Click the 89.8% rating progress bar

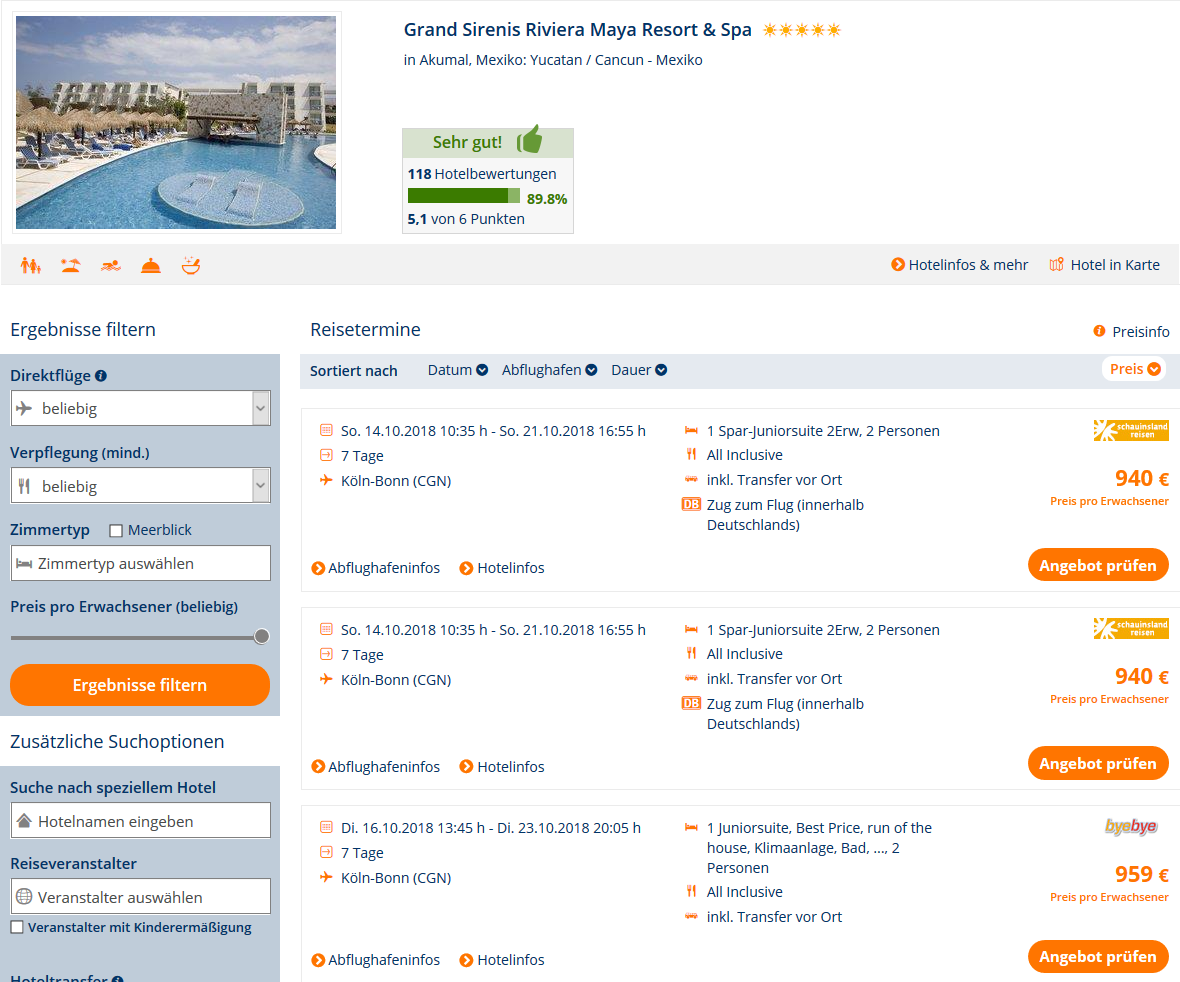tap(464, 196)
